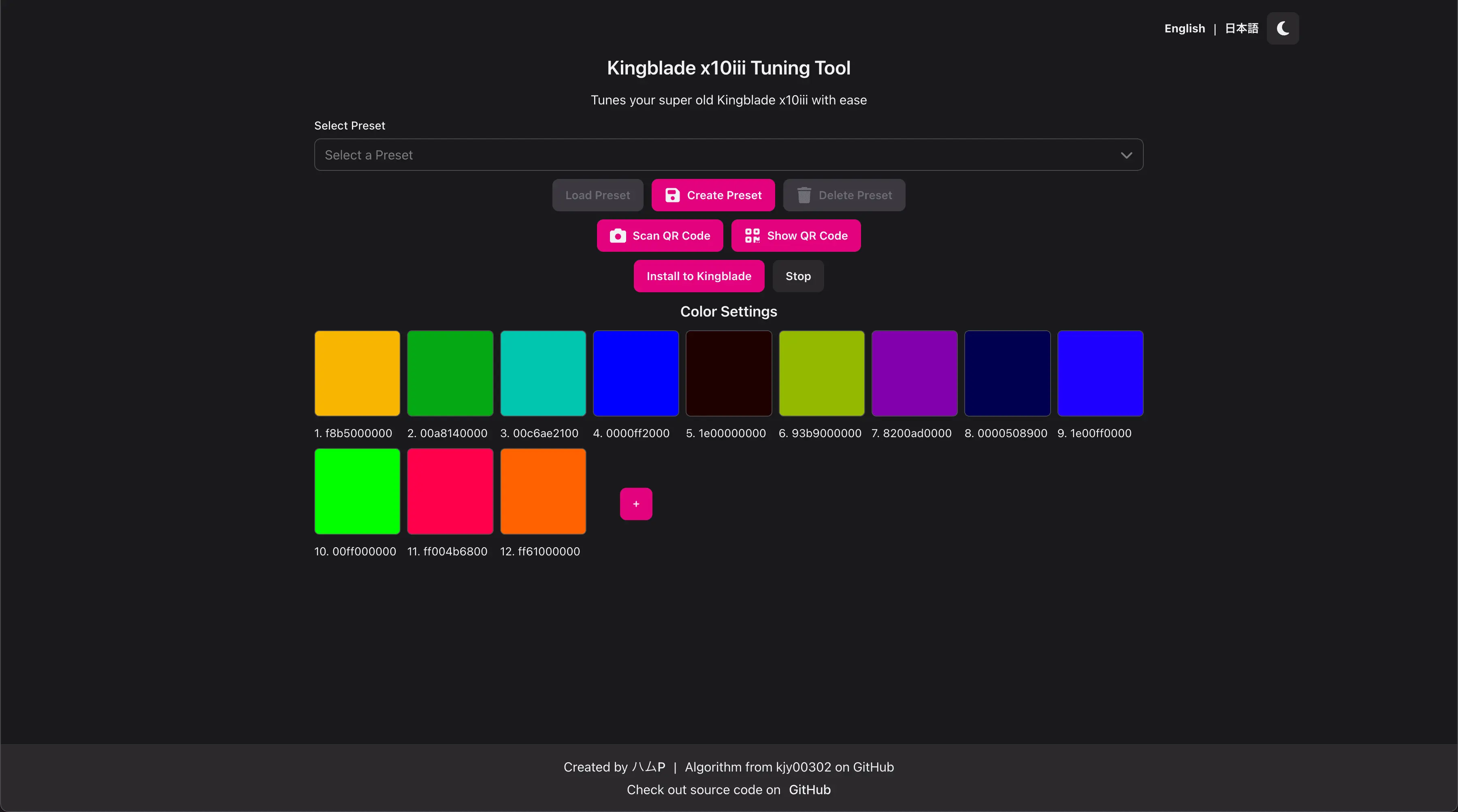Open the kjy00302 on GitHub link
This screenshot has height=812, width=1458.
pyautogui.click(x=835, y=767)
